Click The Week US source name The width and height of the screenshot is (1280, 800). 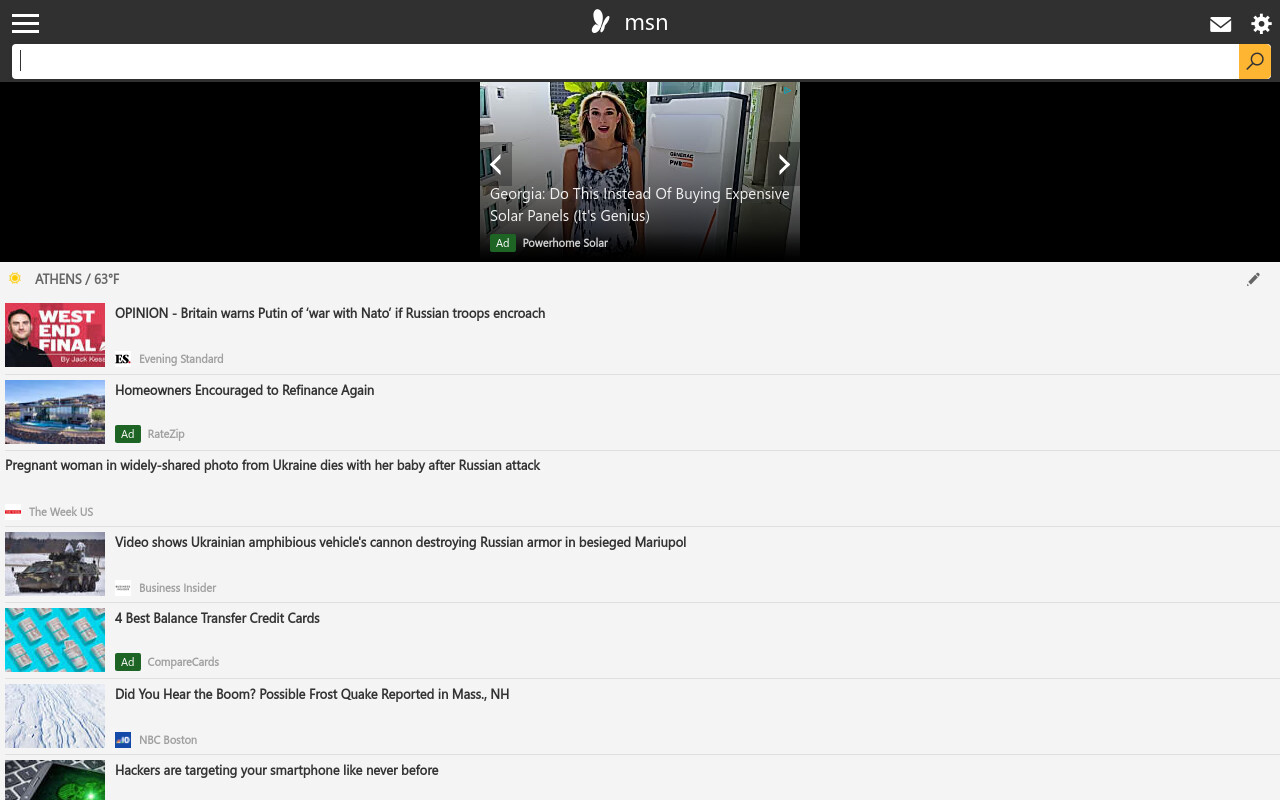(x=61, y=512)
